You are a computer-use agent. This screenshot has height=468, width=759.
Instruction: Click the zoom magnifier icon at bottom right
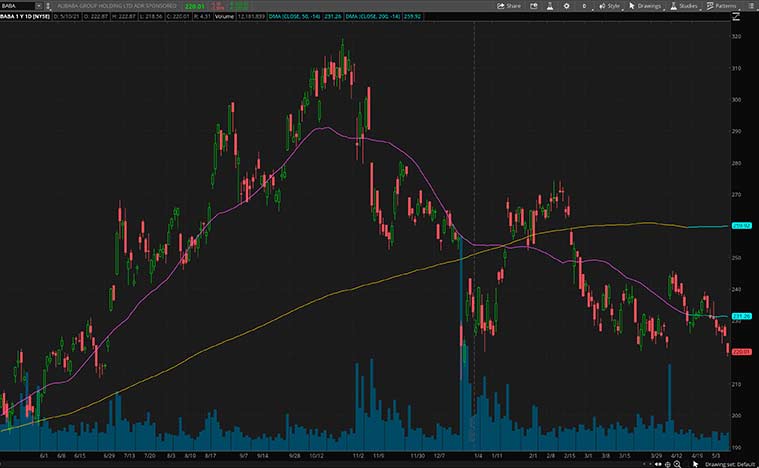676,463
